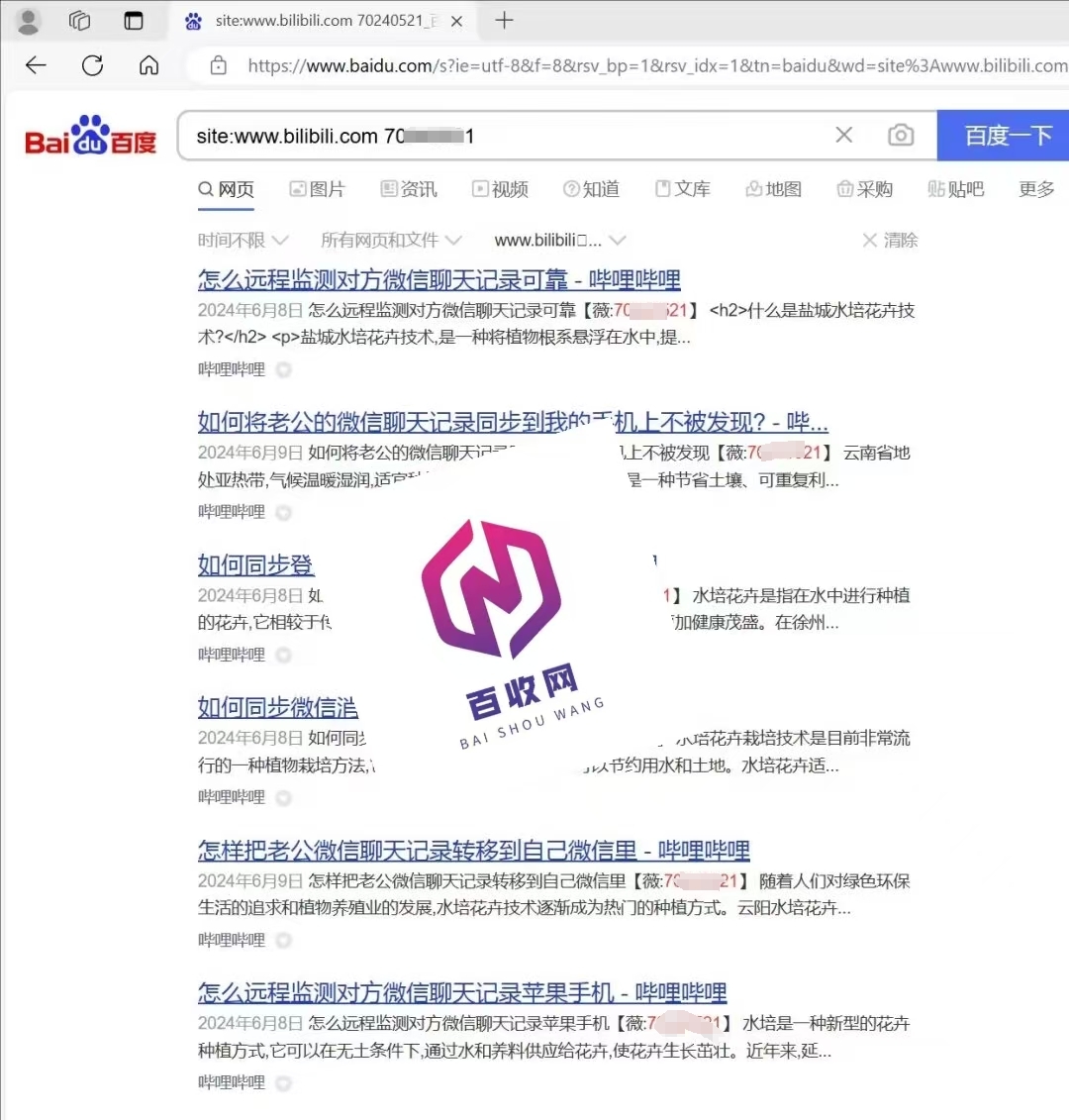
Task: Go to the browser home page
Action: [148, 65]
